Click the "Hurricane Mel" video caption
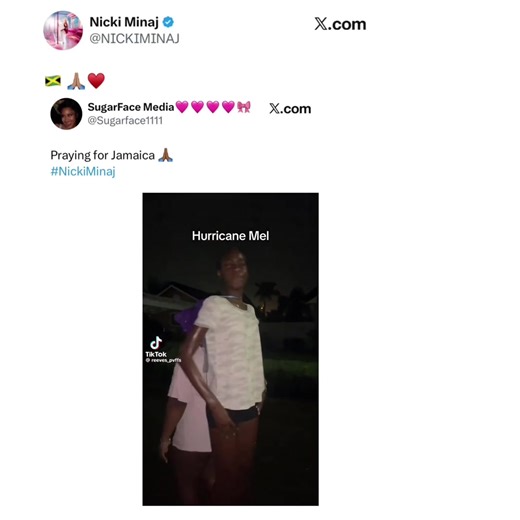The width and height of the screenshot is (520, 520). 230,236
